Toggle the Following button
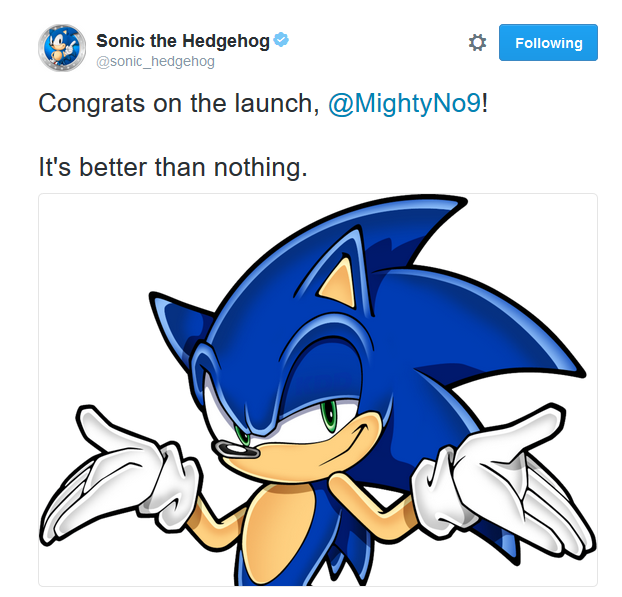Image resolution: width=622 pixels, height=597 pixels. click(548, 43)
